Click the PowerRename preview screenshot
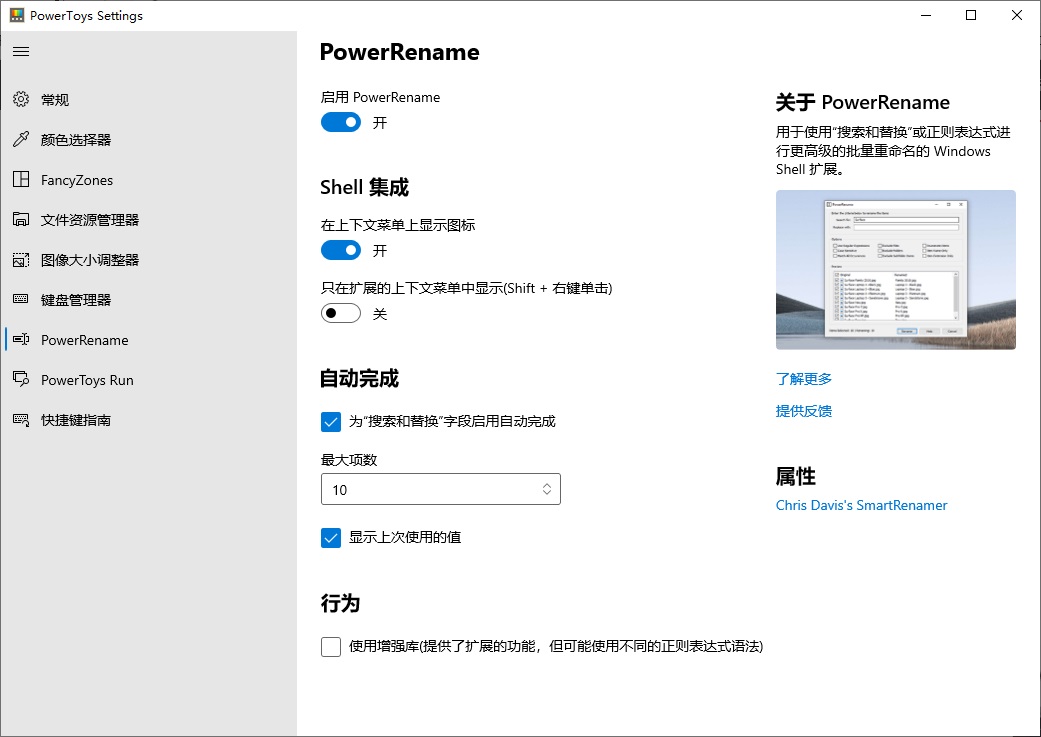The width and height of the screenshot is (1041, 737). 896,270
